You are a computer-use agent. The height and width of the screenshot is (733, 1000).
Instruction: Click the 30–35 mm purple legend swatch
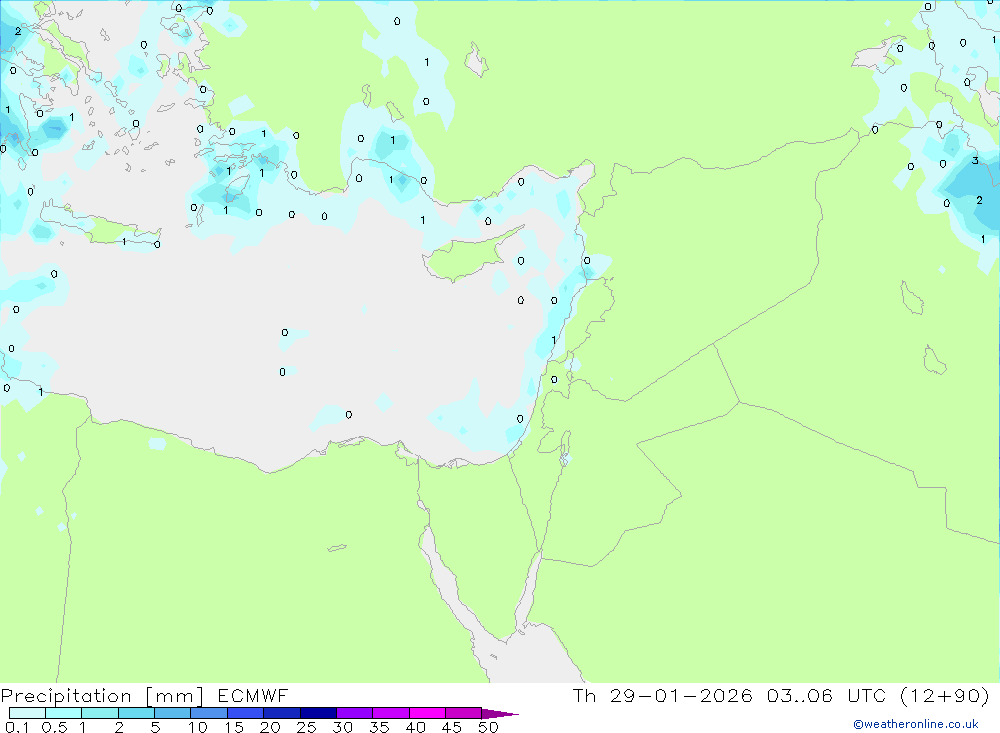click(x=355, y=713)
